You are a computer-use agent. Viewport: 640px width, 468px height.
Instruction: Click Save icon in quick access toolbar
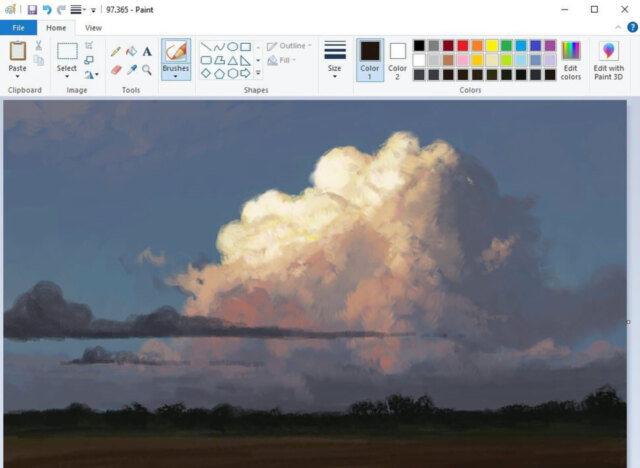[32, 9]
